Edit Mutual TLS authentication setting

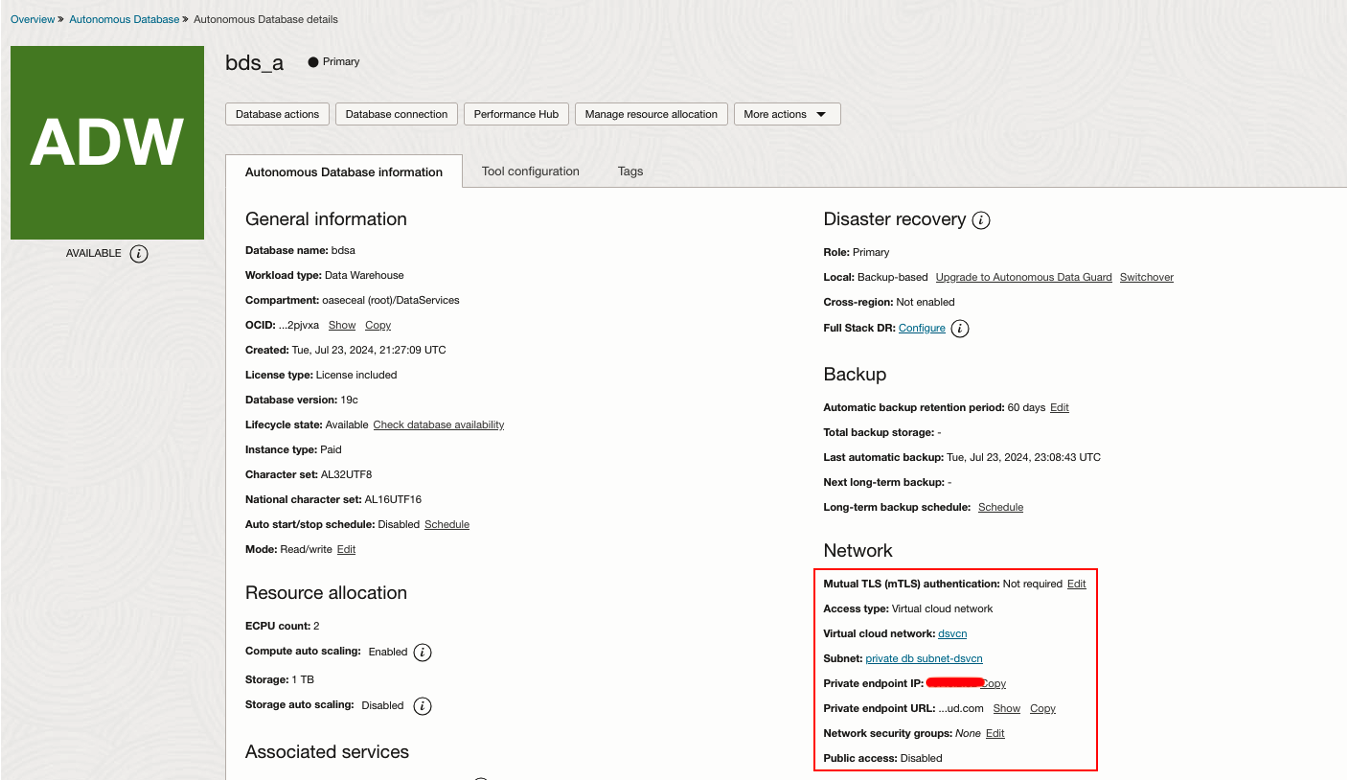pos(1076,583)
